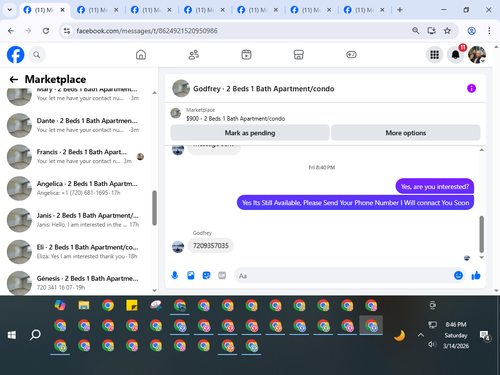Image resolution: width=500 pixels, height=375 pixels.
Task: Click chat pane scroll-down arrow
Action: 481,257
